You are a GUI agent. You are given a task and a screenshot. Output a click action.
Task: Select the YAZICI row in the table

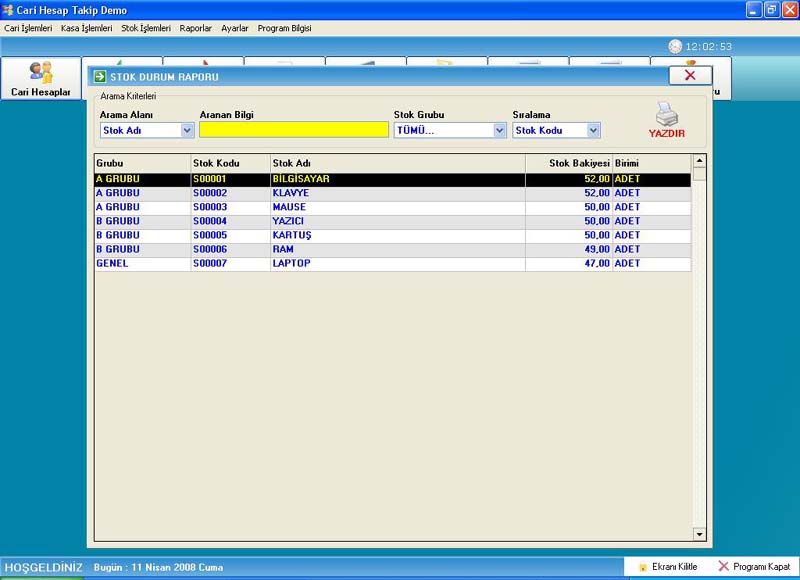tap(288, 221)
